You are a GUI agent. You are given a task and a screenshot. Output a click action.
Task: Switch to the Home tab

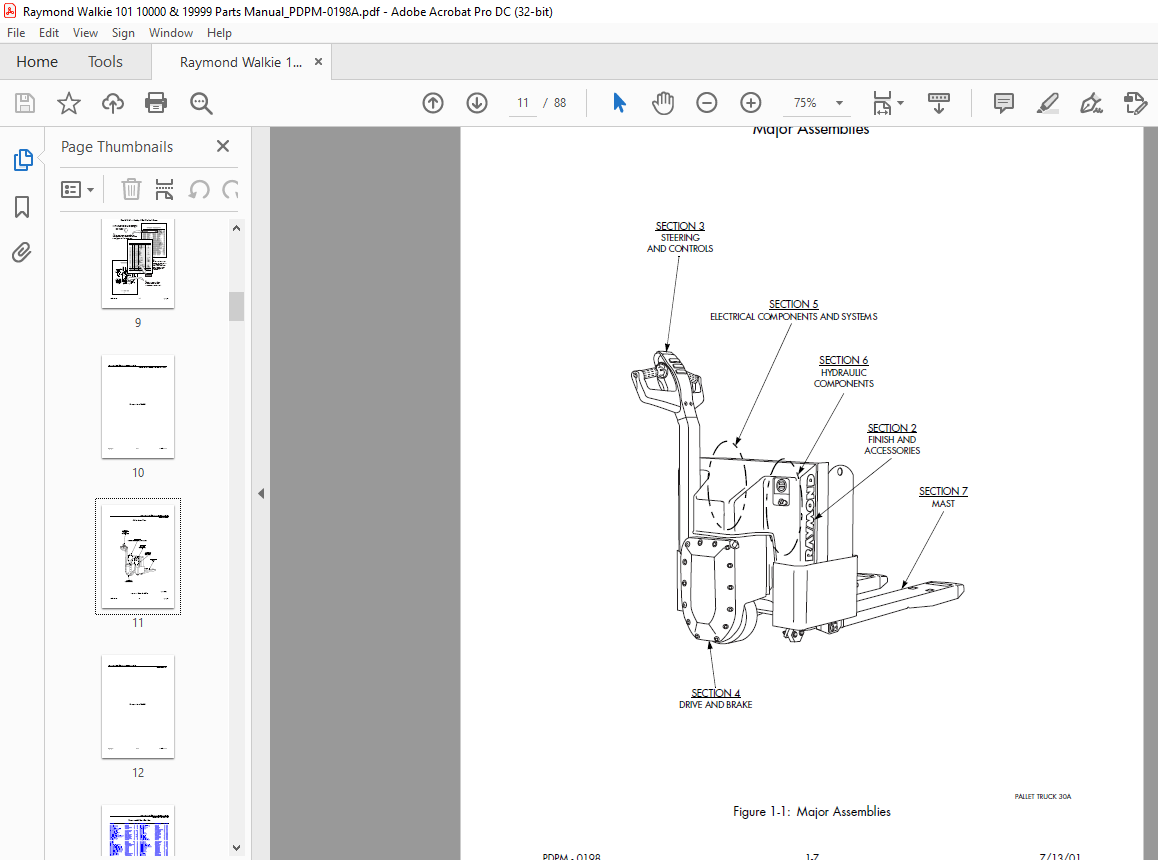(x=37, y=62)
